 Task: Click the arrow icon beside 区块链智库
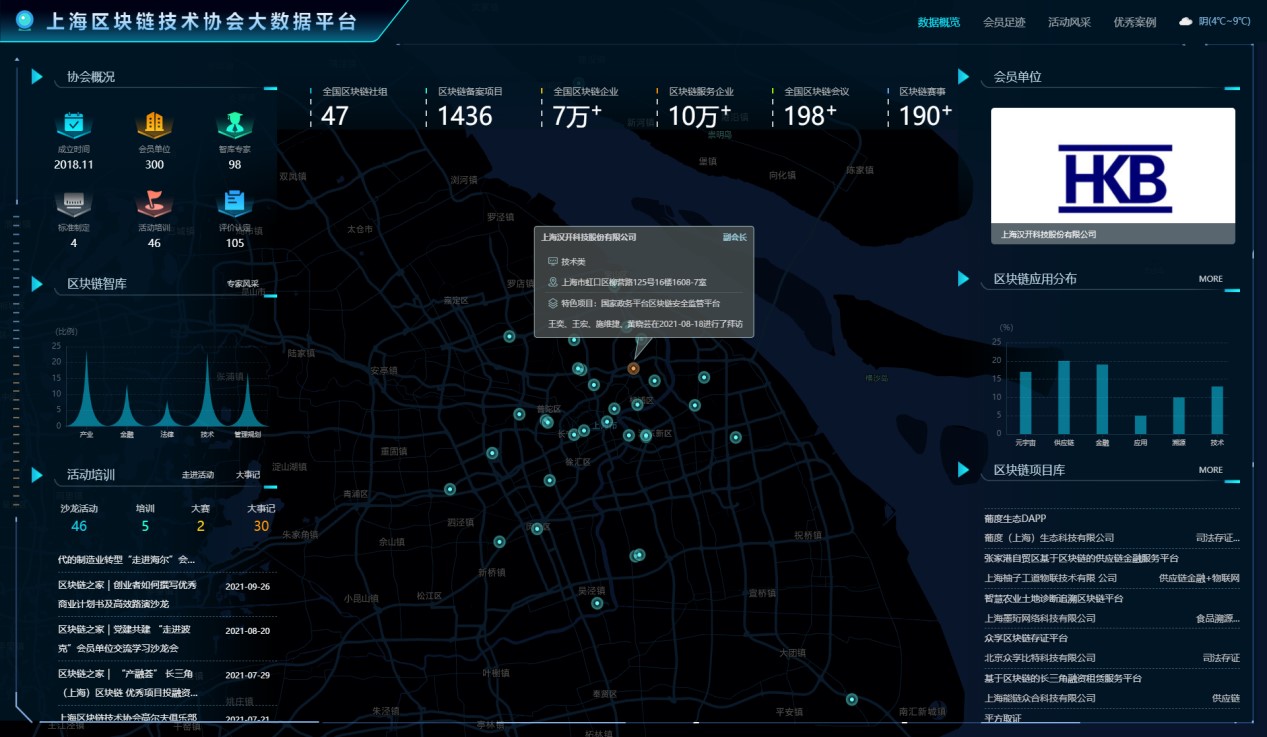coord(37,284)
